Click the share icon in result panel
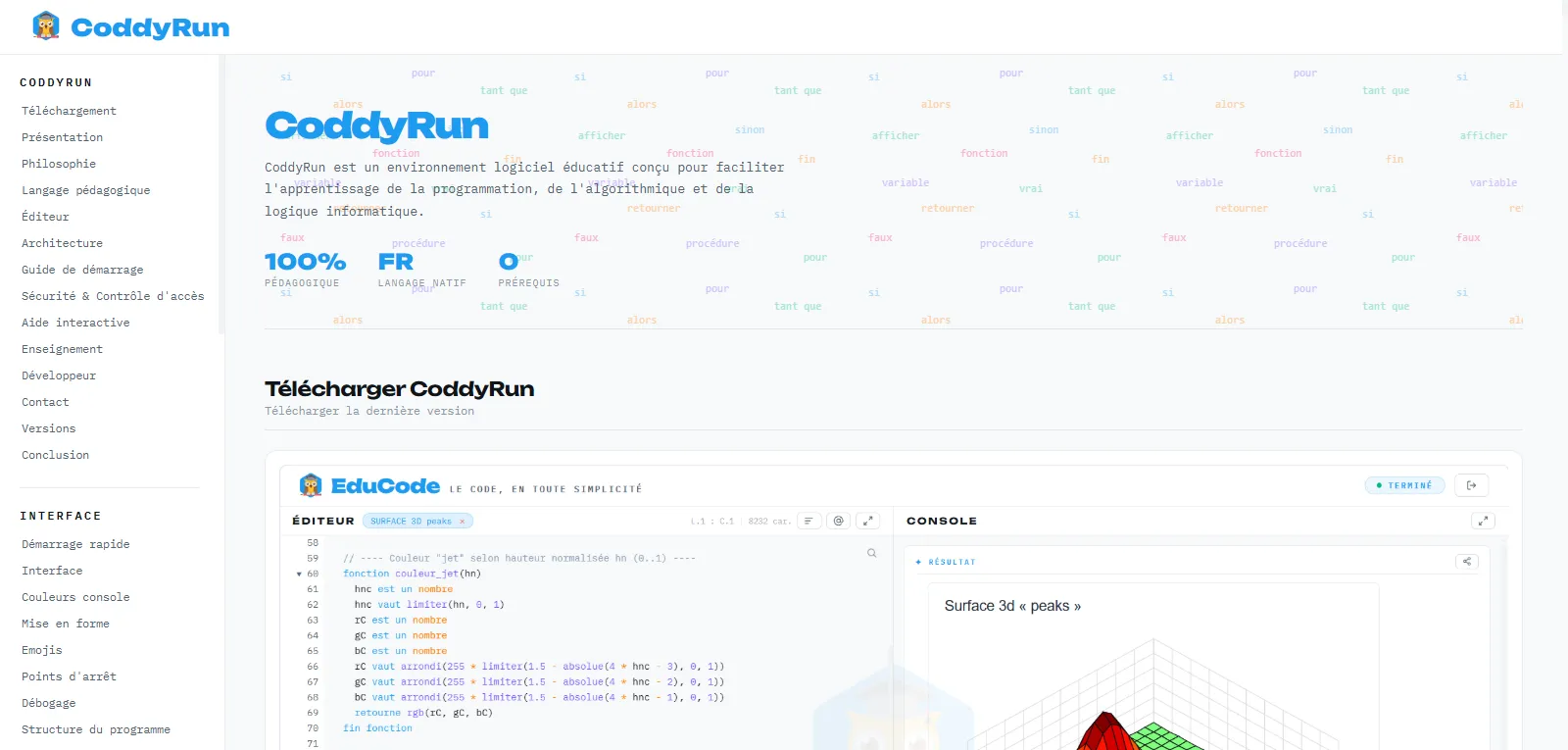This screenshot has width=1568, height=750. [x=1467, y=562]
